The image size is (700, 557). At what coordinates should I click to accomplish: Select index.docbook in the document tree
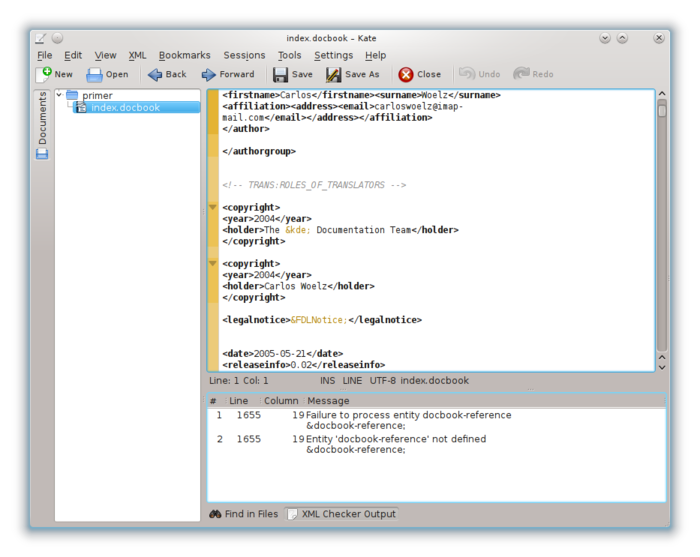pyautogui.click(x=124, y=108)
